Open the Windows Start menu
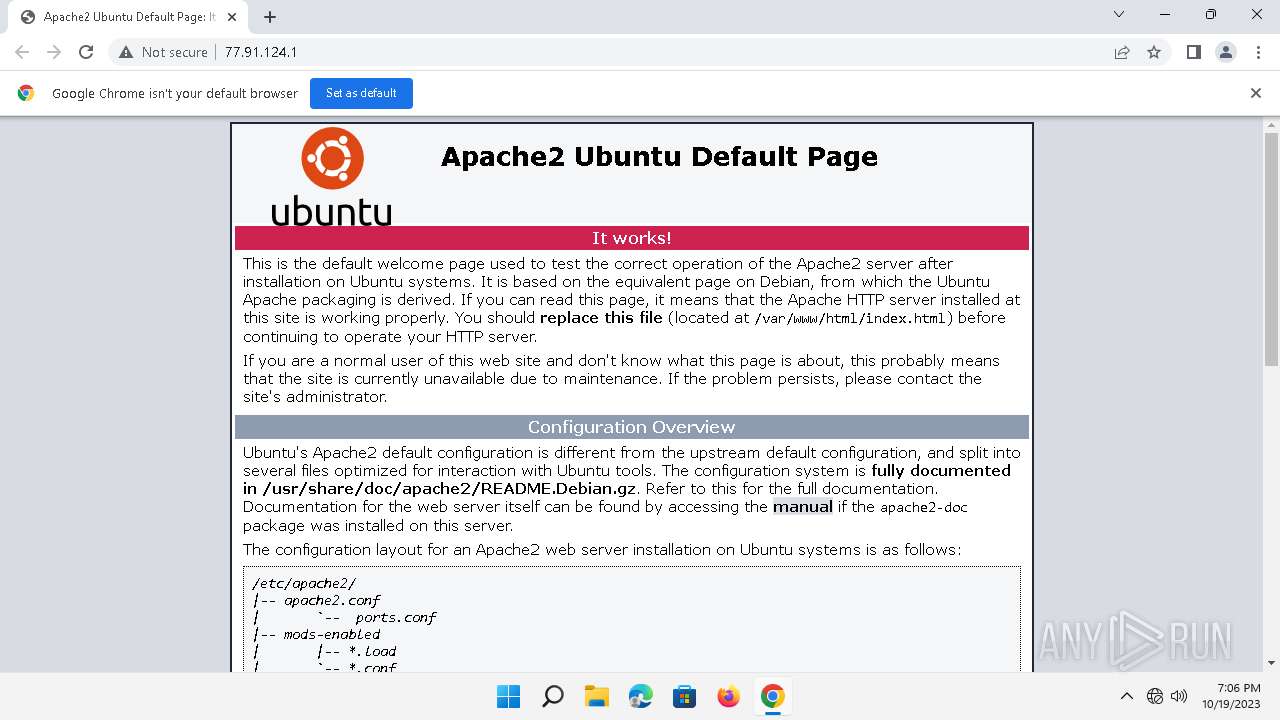 click(x=509, y=696)
